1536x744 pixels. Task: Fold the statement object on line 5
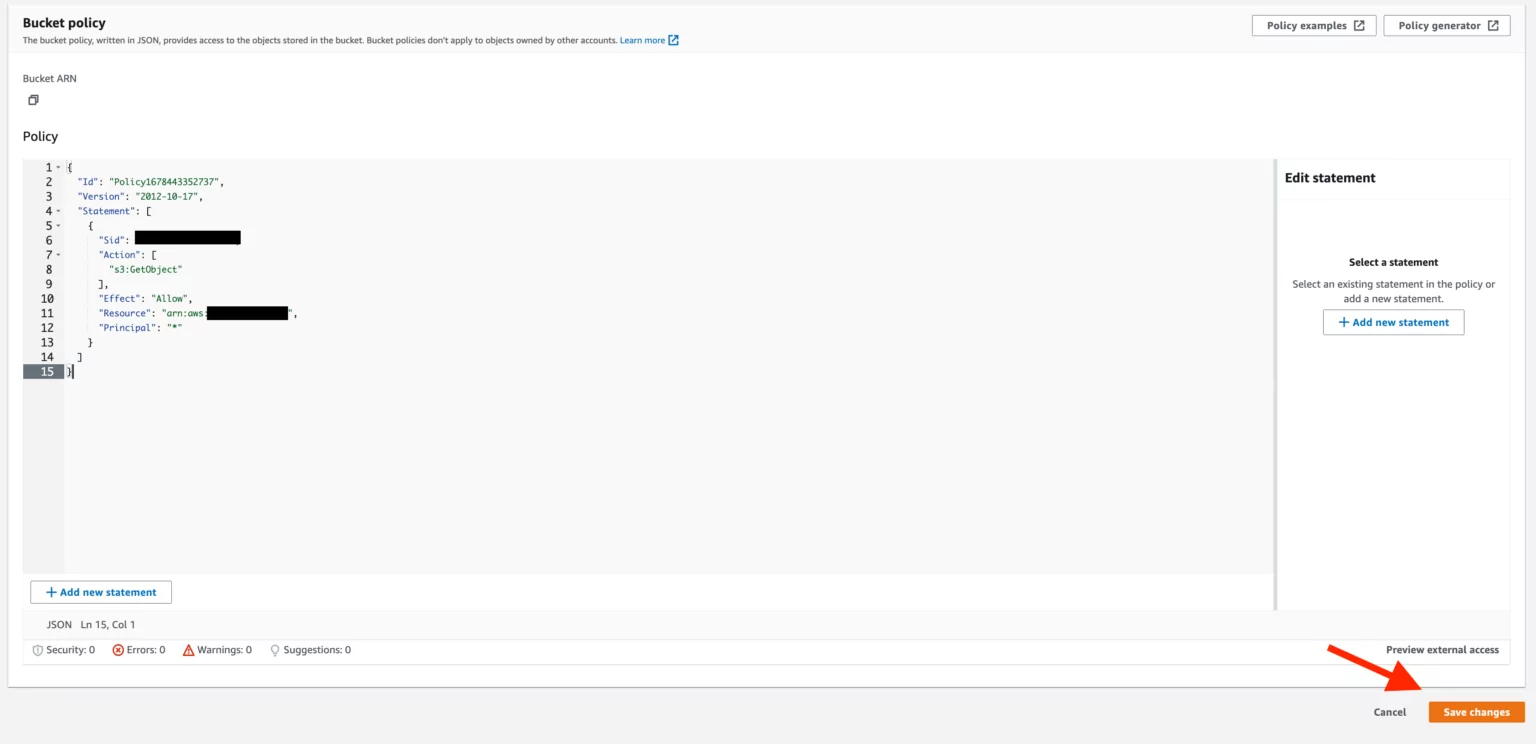click(x=58, y=226)
